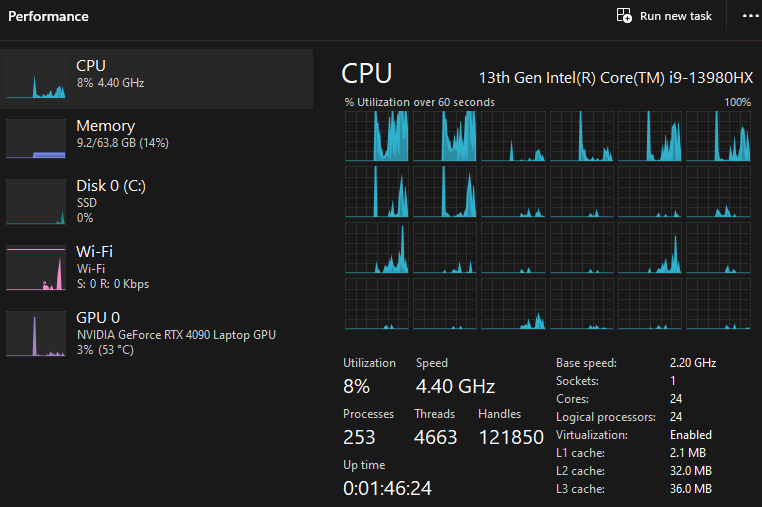Click the Run new task icon
This screenshot has height=507, width=762.
tap(624, 16)
